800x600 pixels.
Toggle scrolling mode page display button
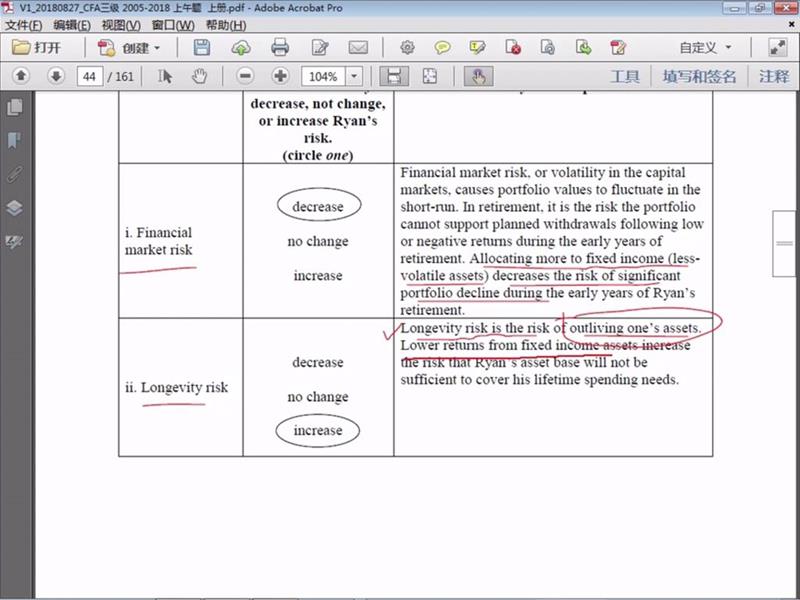tap(394, 76)
